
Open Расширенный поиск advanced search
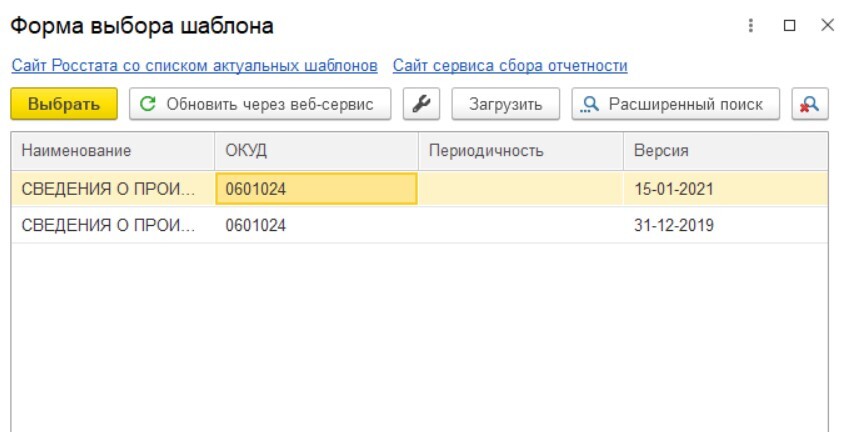click(676, 104)
